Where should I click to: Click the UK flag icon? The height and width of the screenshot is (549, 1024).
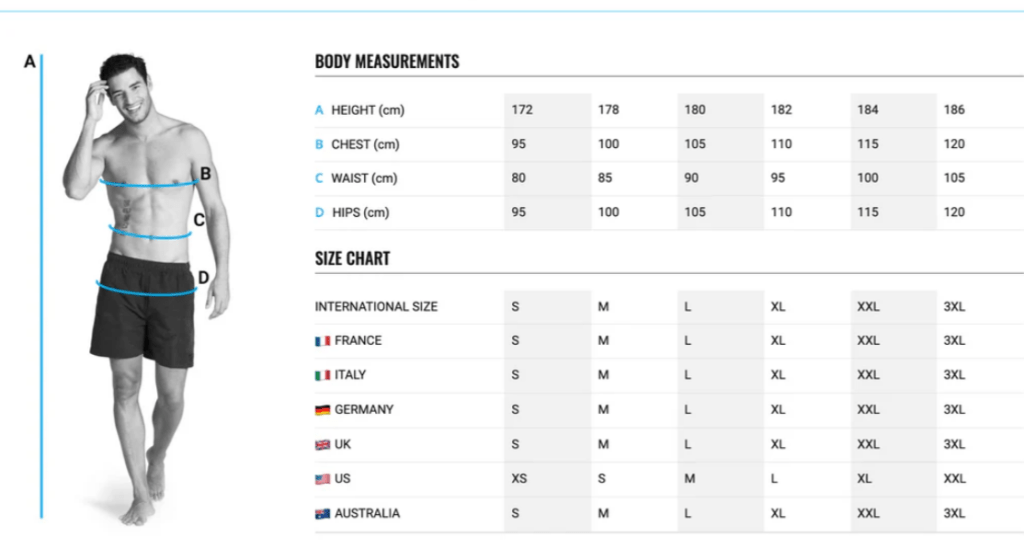click(323, 445)
